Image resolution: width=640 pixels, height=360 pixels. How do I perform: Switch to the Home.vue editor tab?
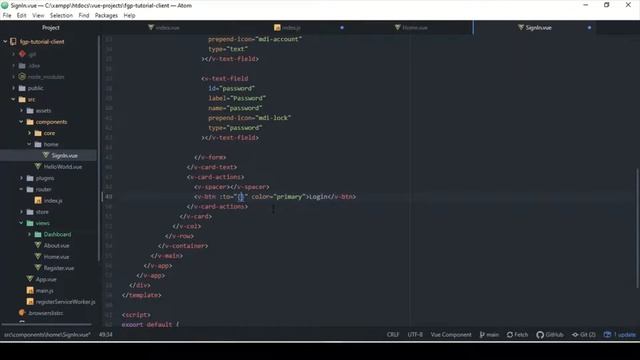pos(411,27)
